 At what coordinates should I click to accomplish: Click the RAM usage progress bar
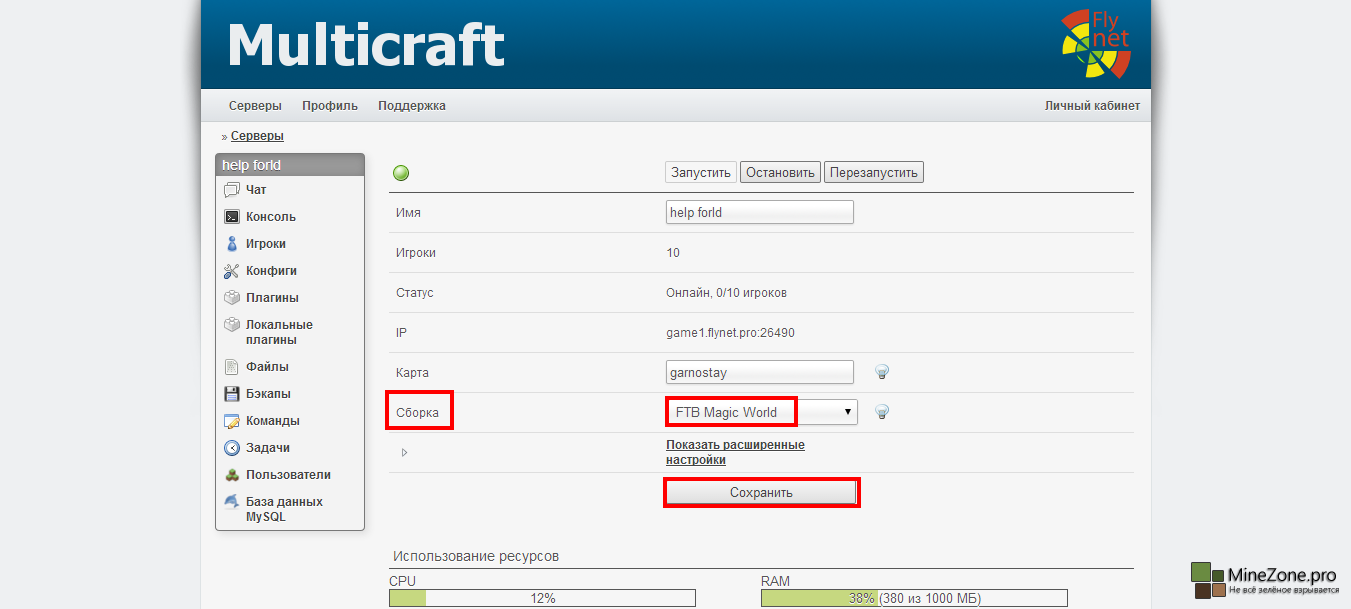(913, 598)
